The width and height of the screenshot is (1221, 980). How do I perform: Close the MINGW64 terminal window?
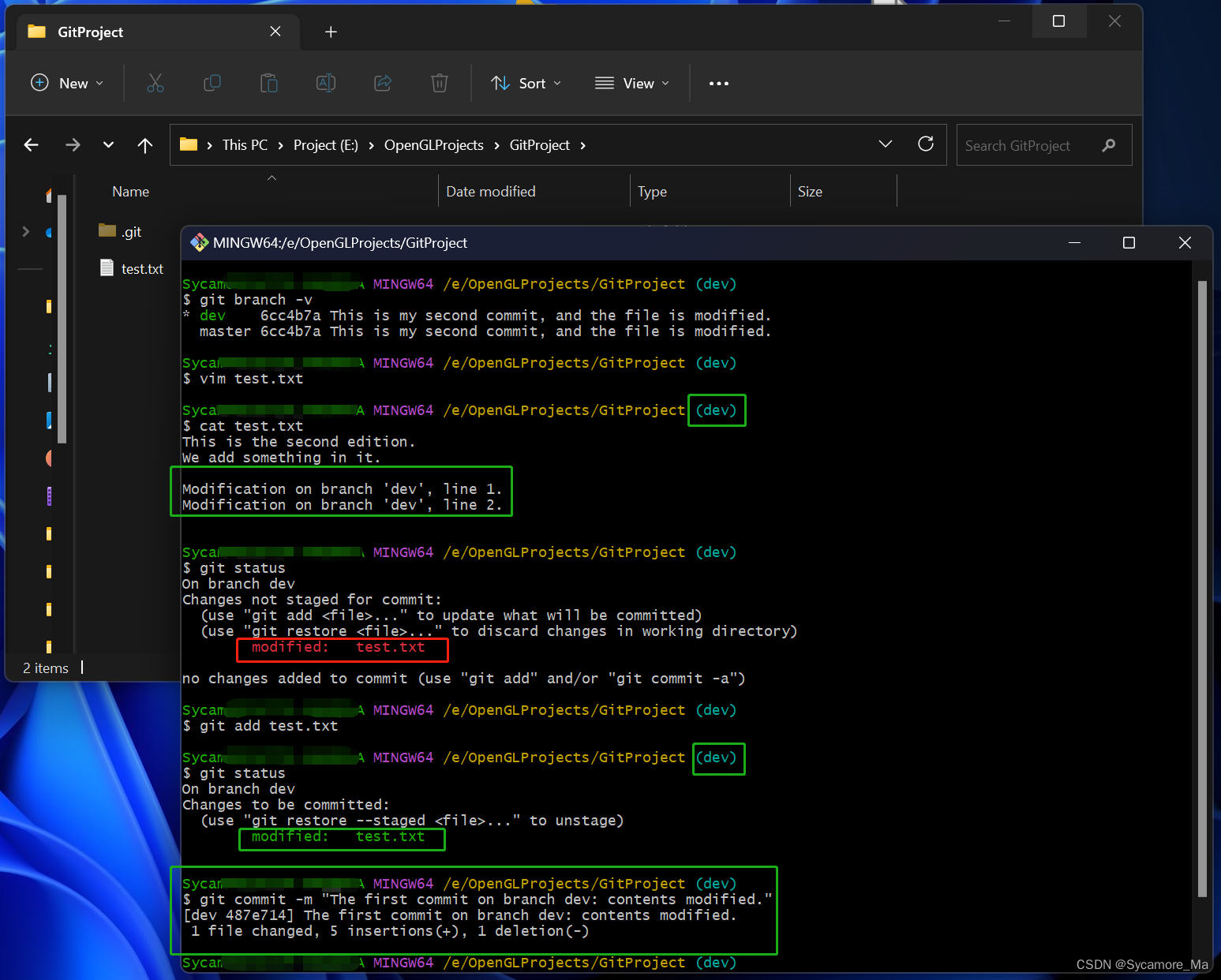click(x=1185, y=243)
